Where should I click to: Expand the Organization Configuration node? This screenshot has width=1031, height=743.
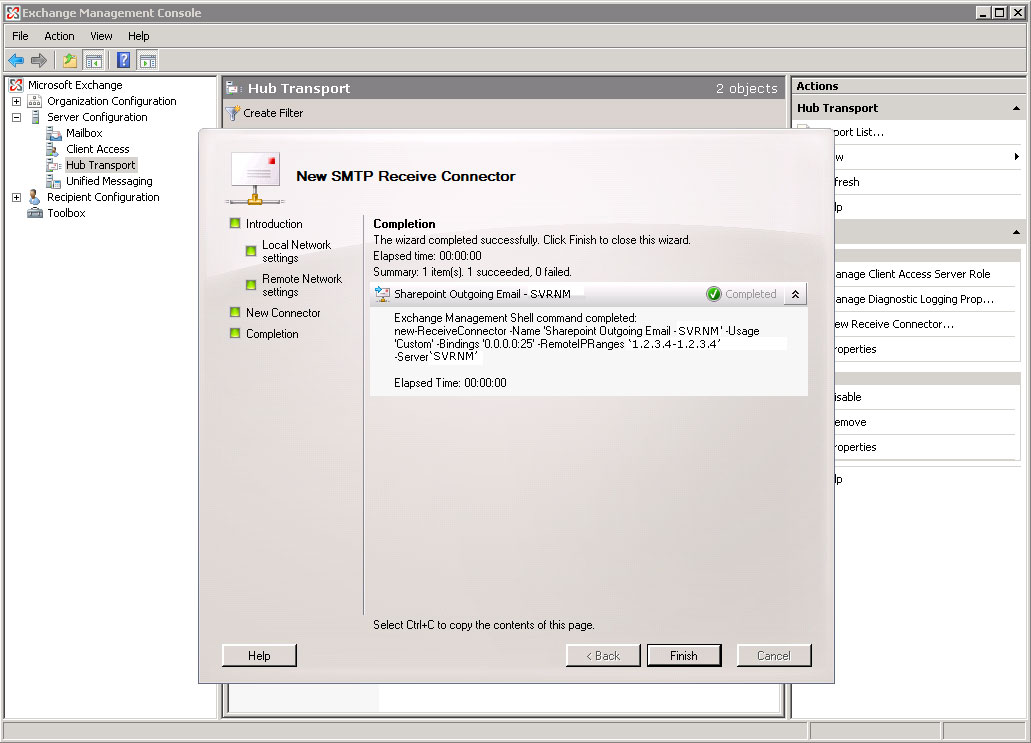click(16, 101)
